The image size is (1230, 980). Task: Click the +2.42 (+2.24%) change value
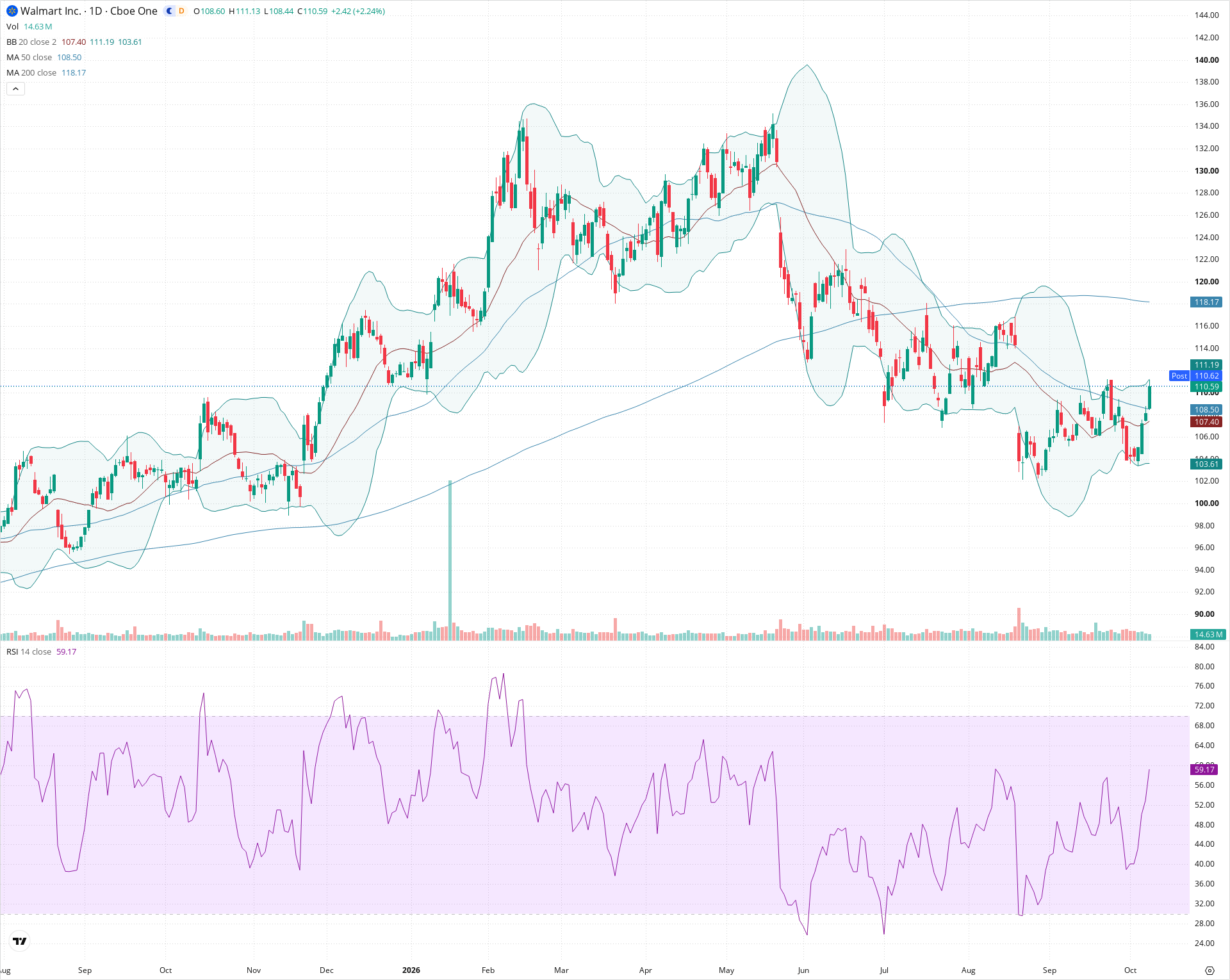pos(357,11)
